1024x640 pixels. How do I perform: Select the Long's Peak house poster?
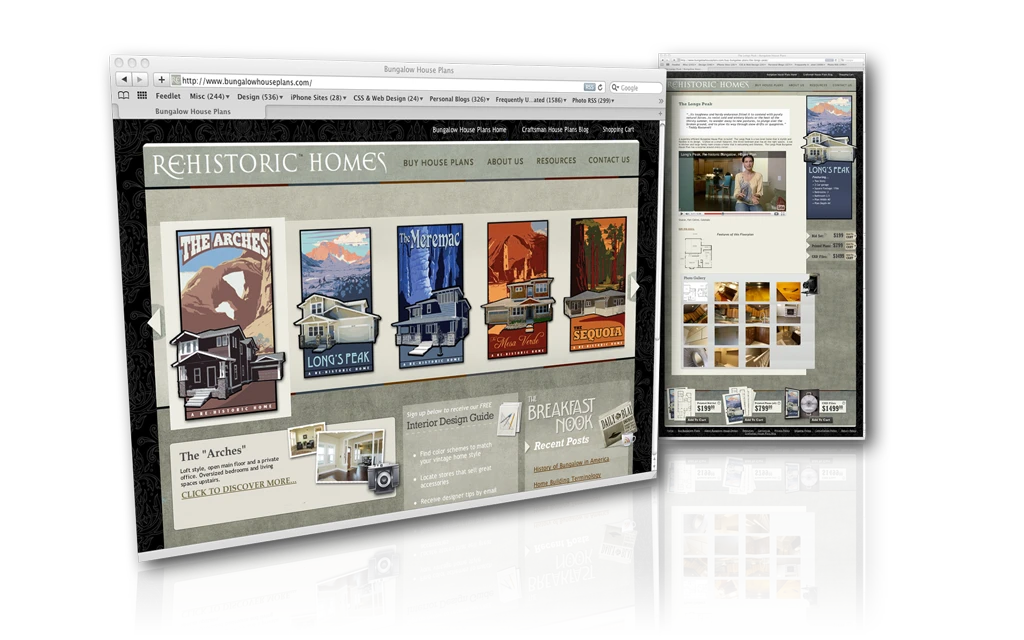click(x=337, y=302)
